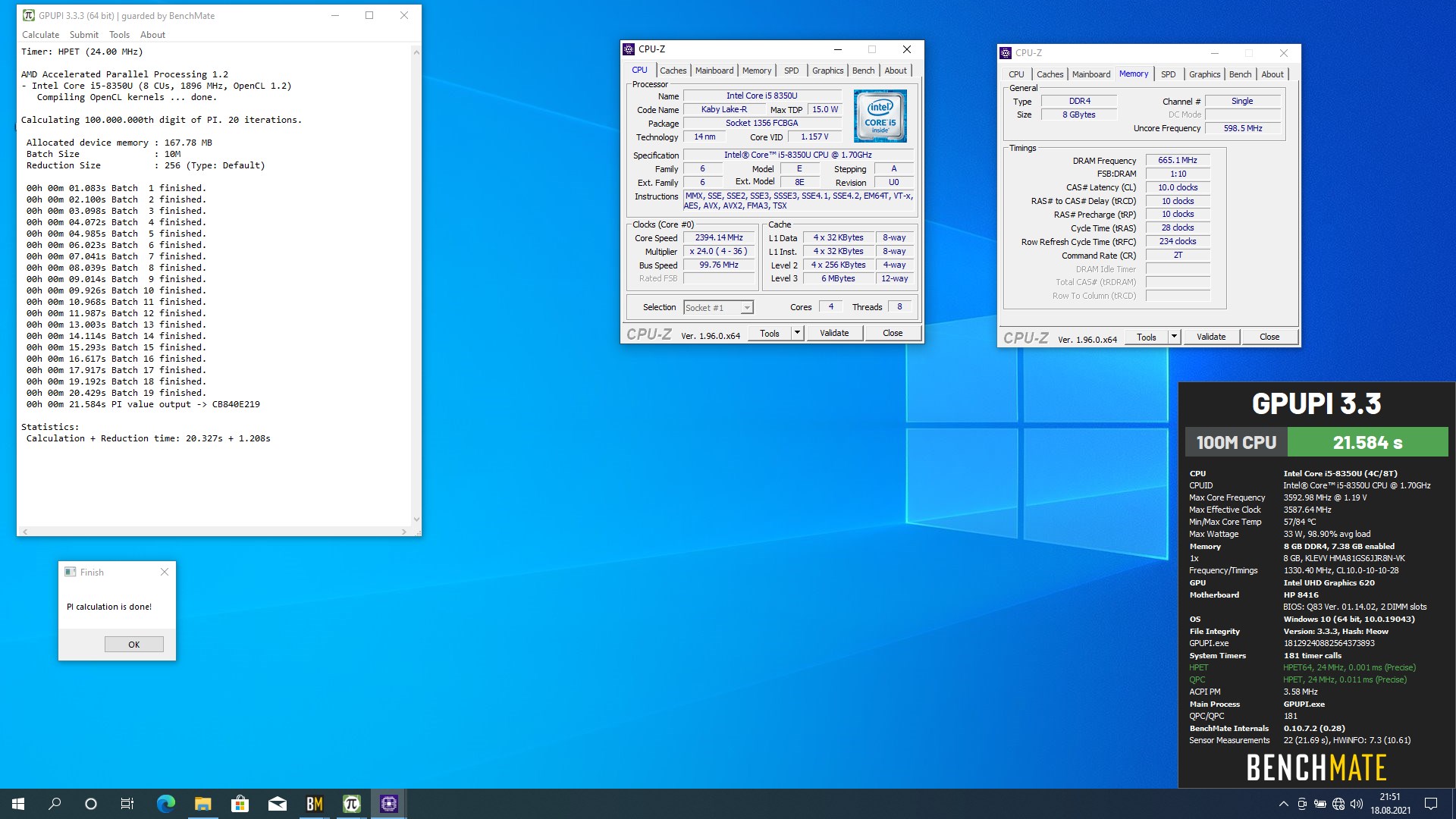This screenshot has width=1456, height=819.
Task: Click Validate in Memory CPU-Z window
Action: pos(1211,337)
